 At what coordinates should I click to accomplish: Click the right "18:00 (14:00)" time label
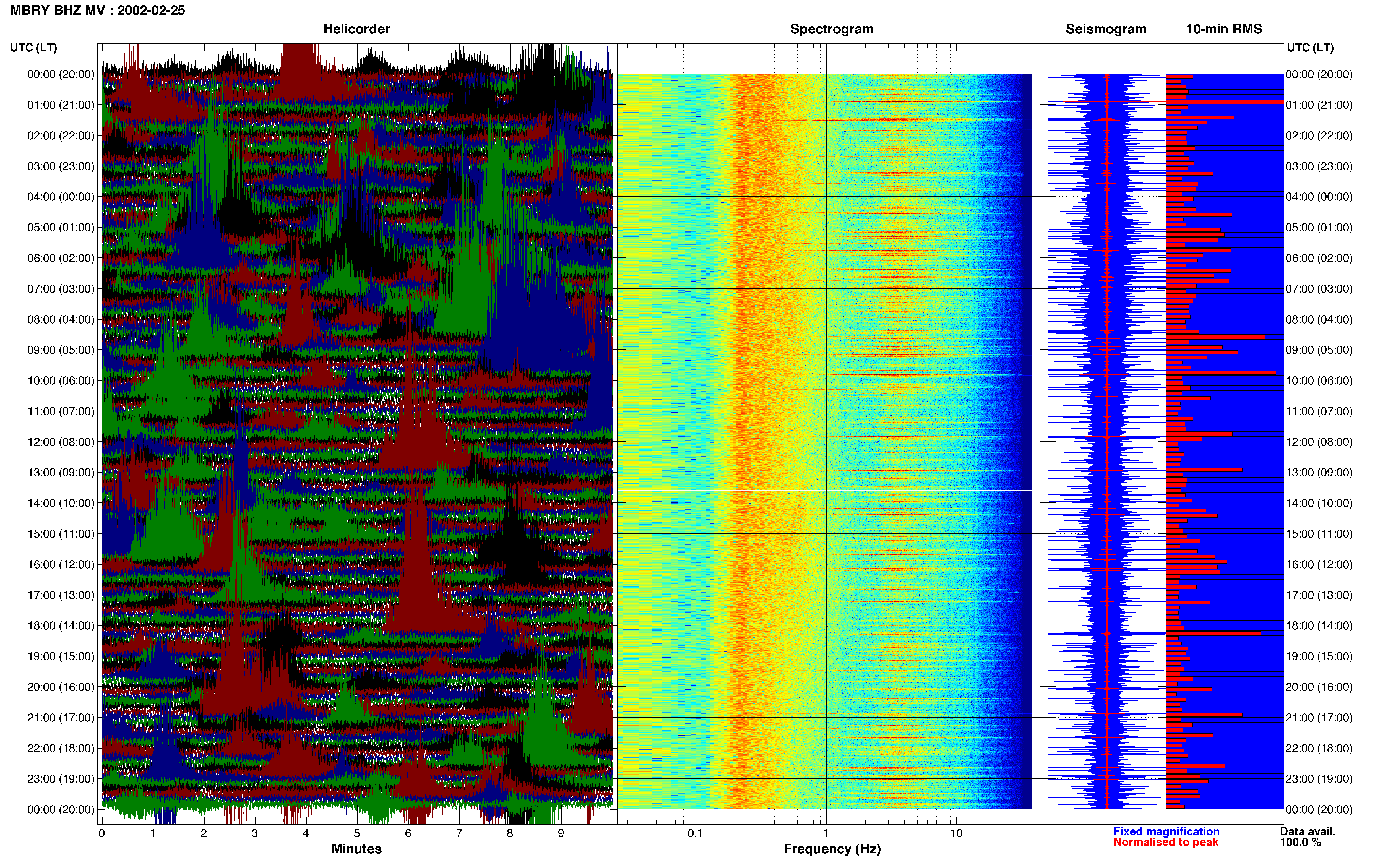tap(1319, 626)
